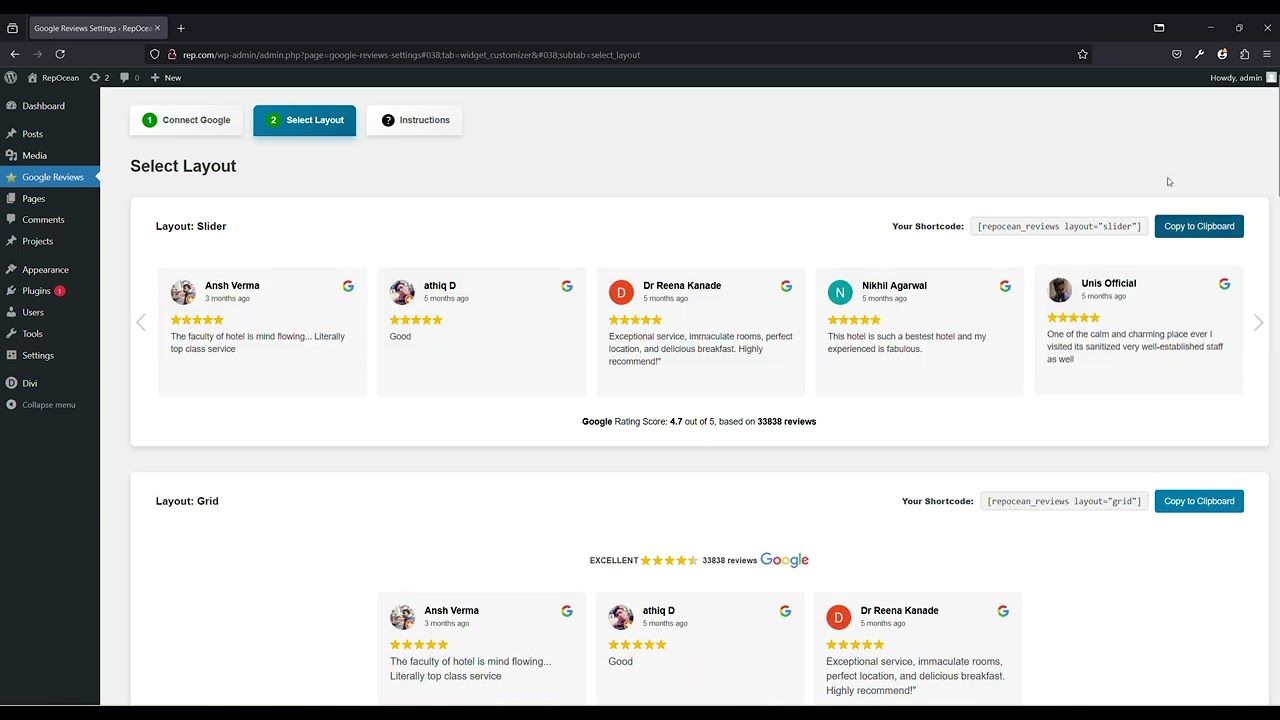Click Unis Official's avatar in slider
The image size is (1280, 720).
(1059, 290)
